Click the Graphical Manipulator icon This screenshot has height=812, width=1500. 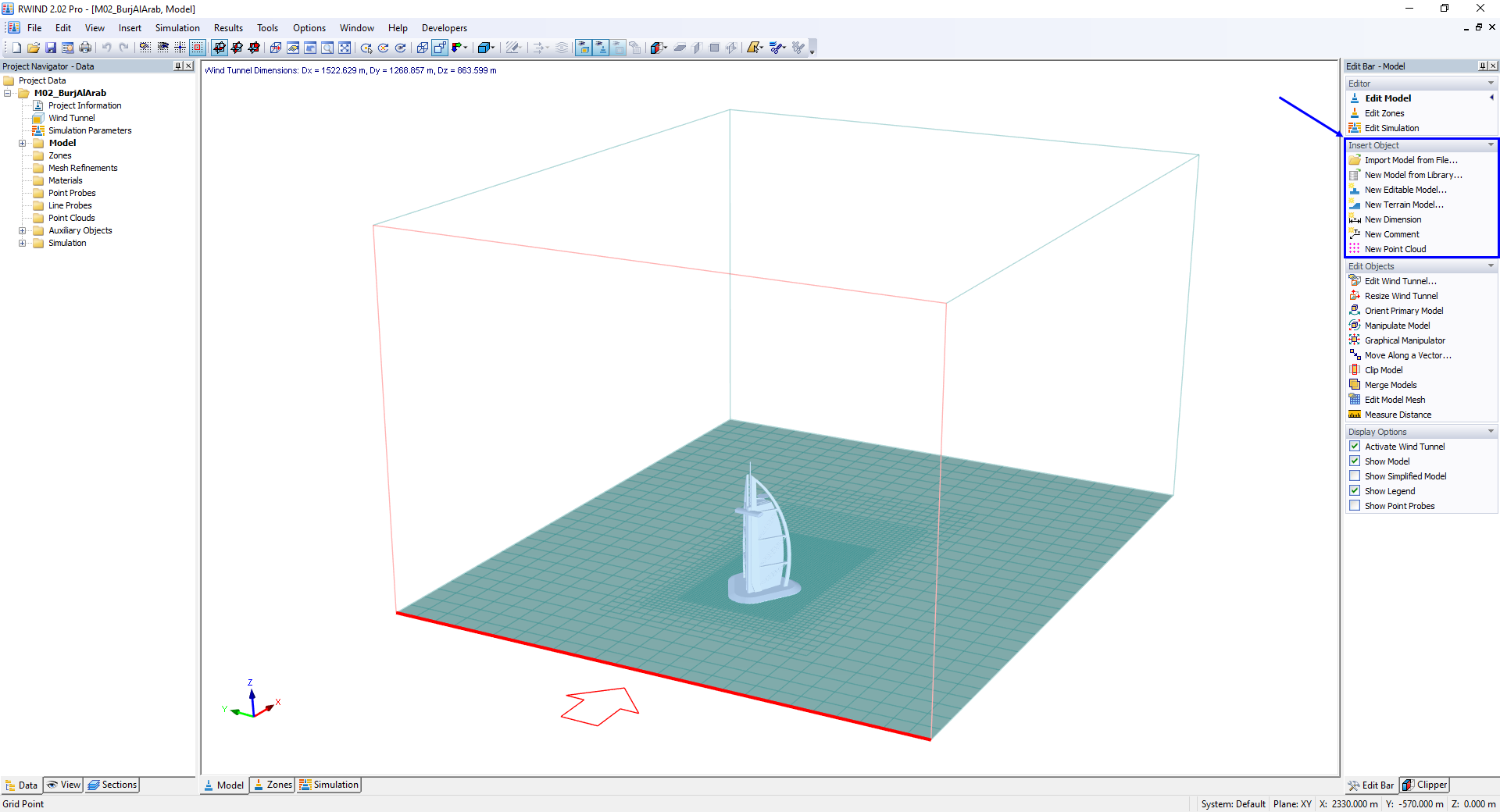[x=1355, y=340]
